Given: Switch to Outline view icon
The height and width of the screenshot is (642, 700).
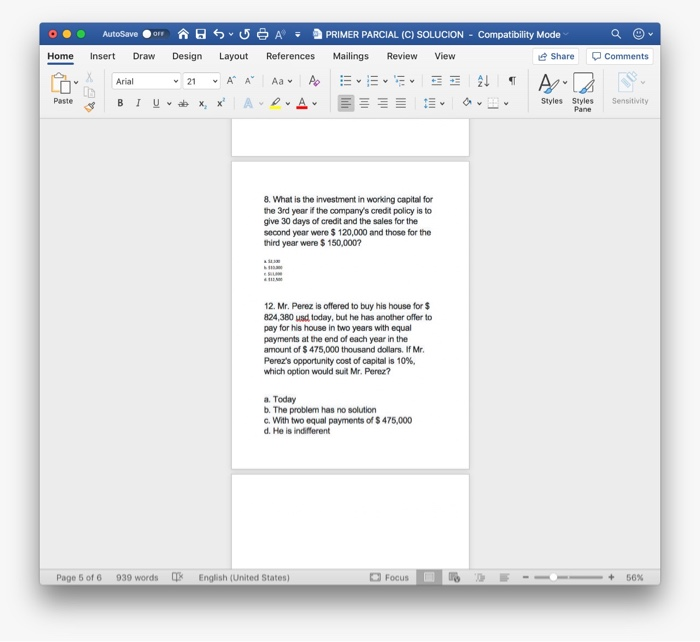Looking at the screenshot, I should pyautogui.click(x=480, y=577).
